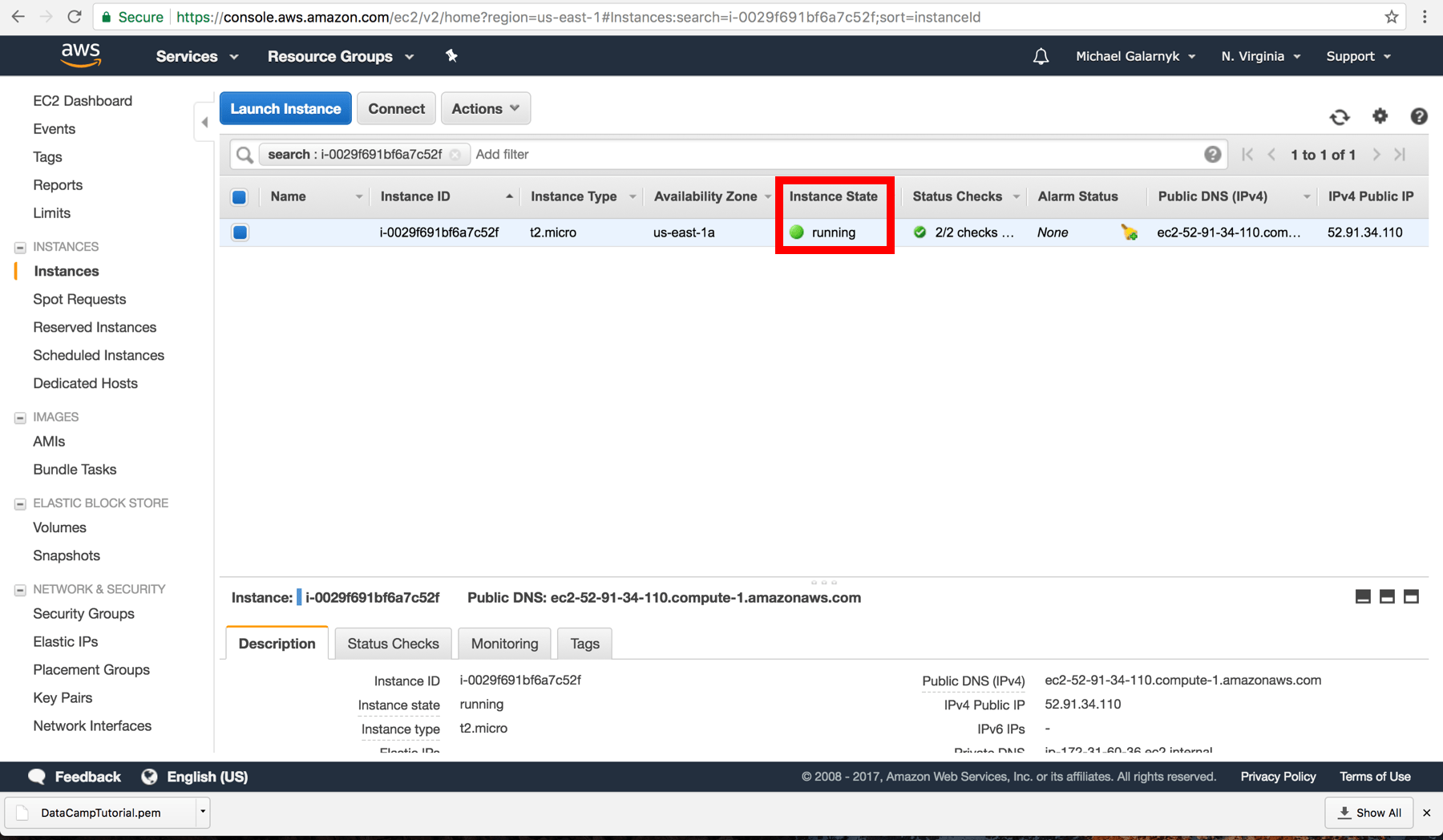Expand the Instance Type column filter
1443x840 pixels.
[633, 196]
